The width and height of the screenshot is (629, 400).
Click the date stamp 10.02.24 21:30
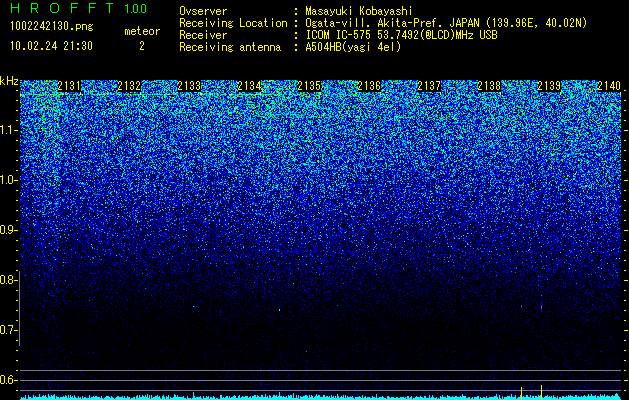(x=51, y=46)
